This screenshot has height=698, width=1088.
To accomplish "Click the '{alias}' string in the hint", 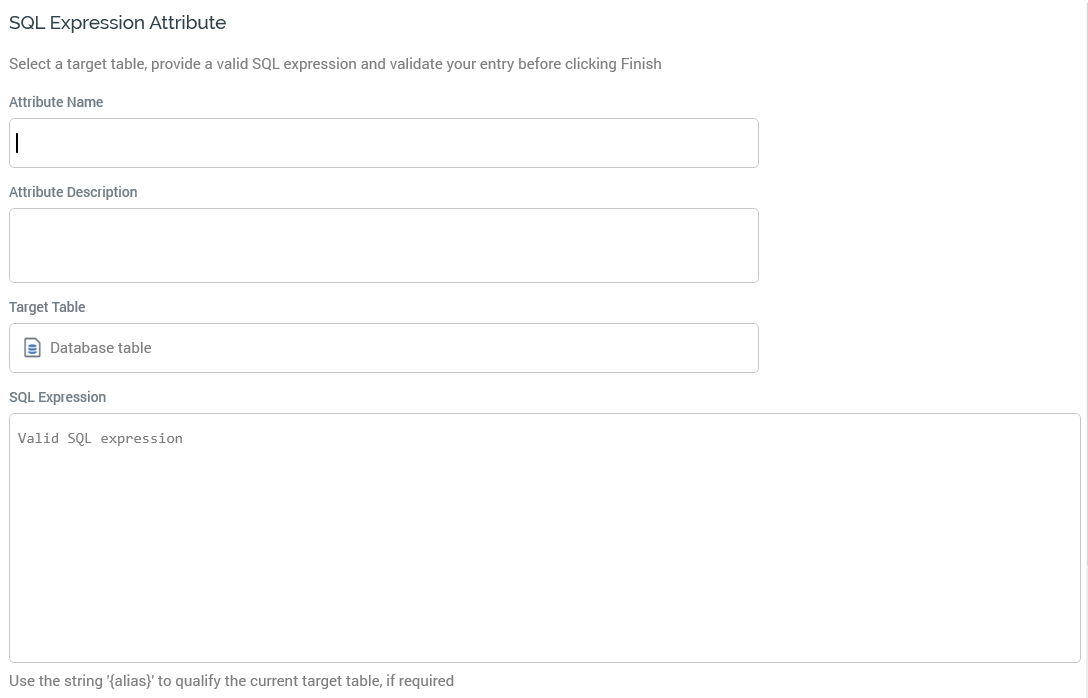I will tap(130, 681).
